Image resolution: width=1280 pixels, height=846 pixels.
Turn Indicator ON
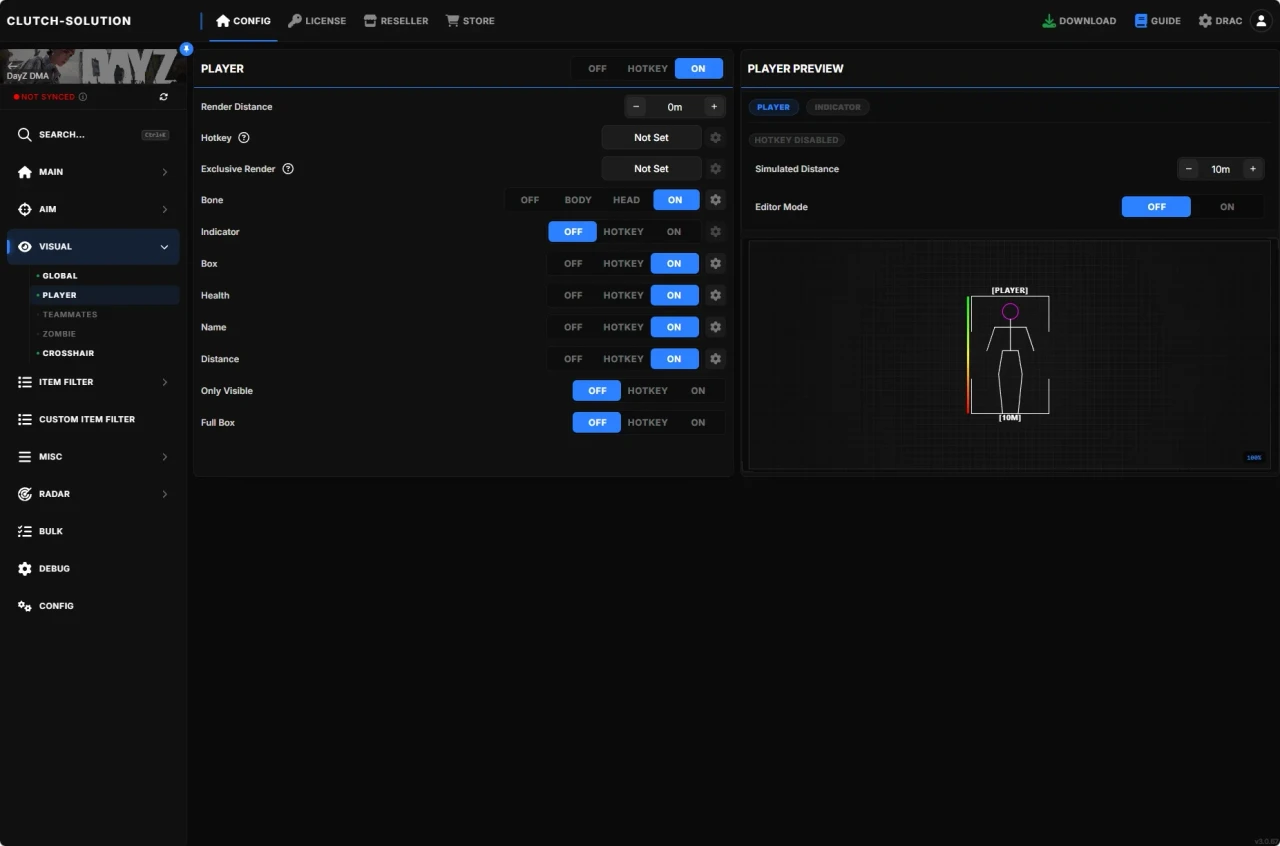click(674, 232)
